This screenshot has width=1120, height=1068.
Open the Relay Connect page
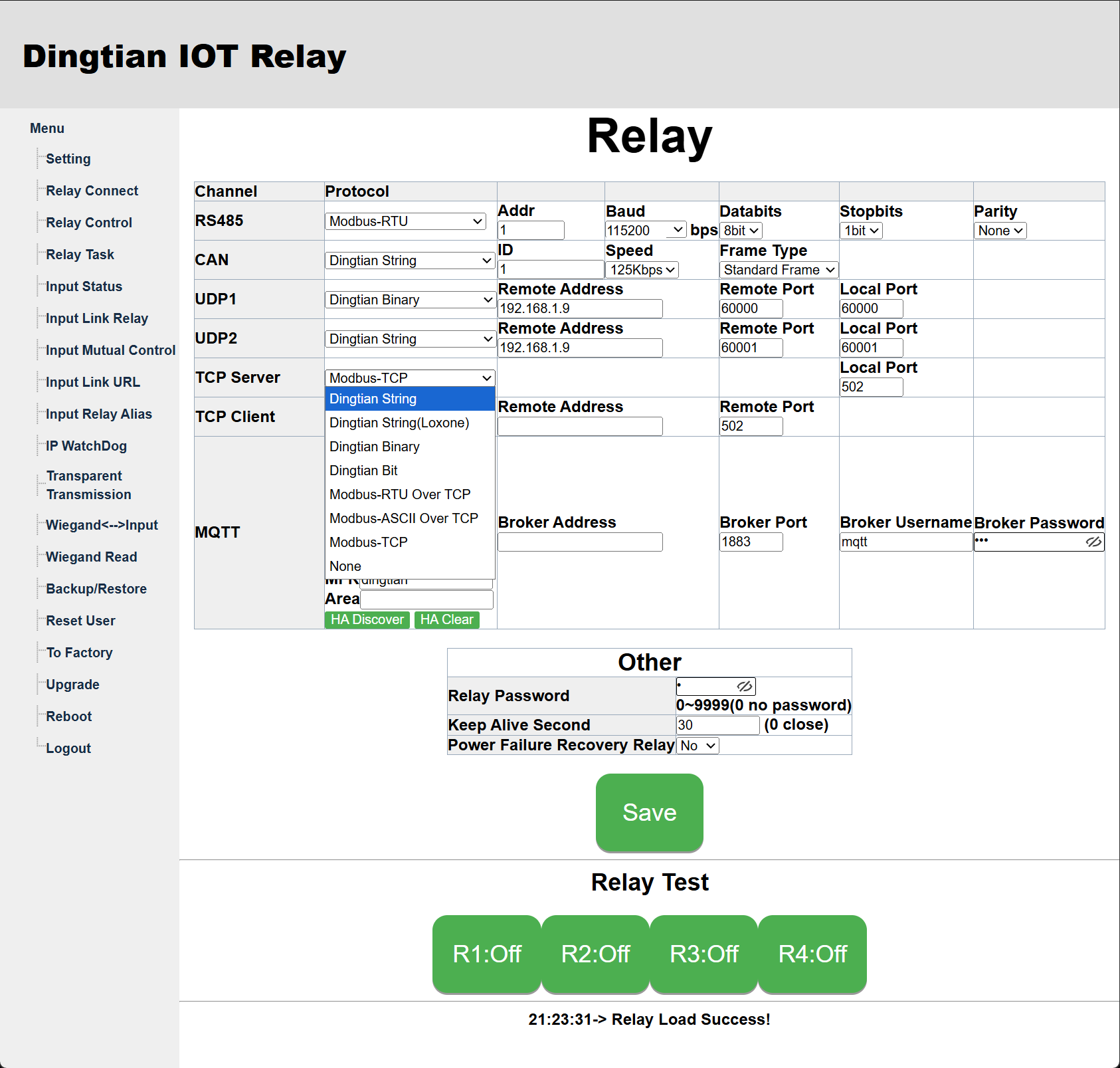(92, 191)
